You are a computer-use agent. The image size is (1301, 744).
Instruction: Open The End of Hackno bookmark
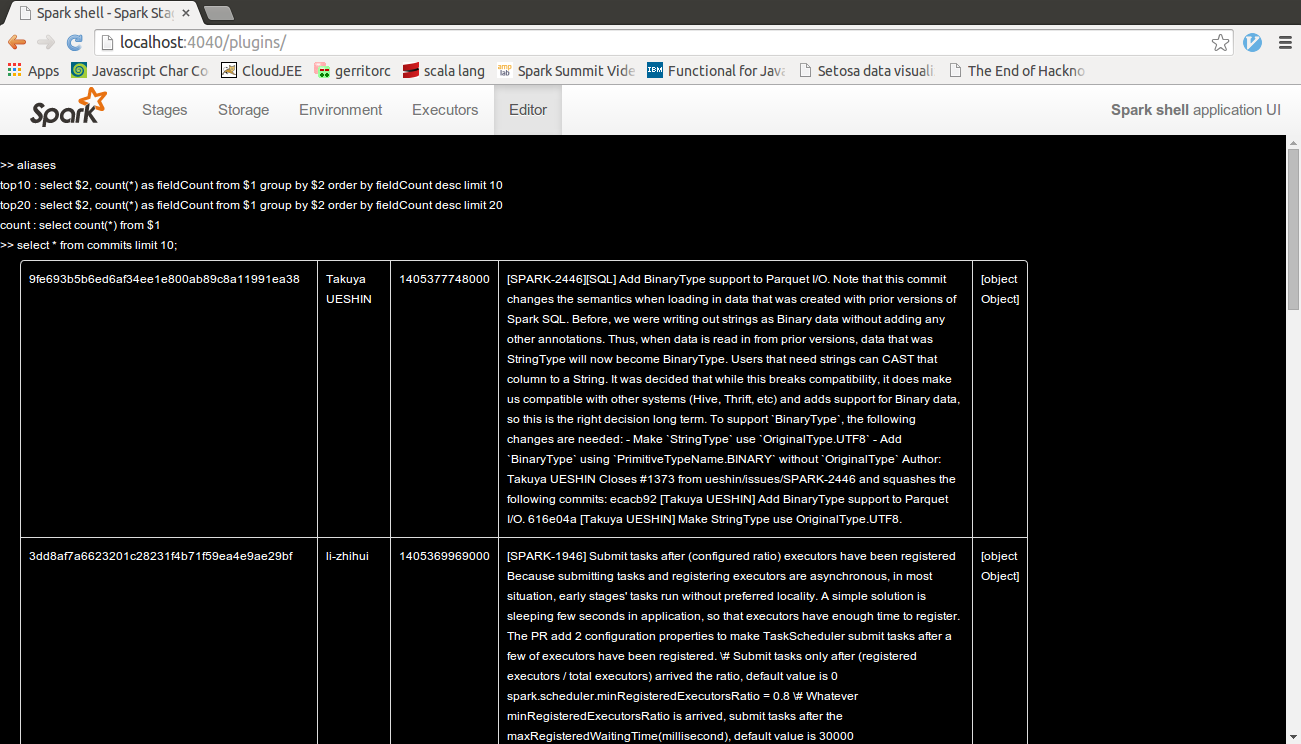1016,70
